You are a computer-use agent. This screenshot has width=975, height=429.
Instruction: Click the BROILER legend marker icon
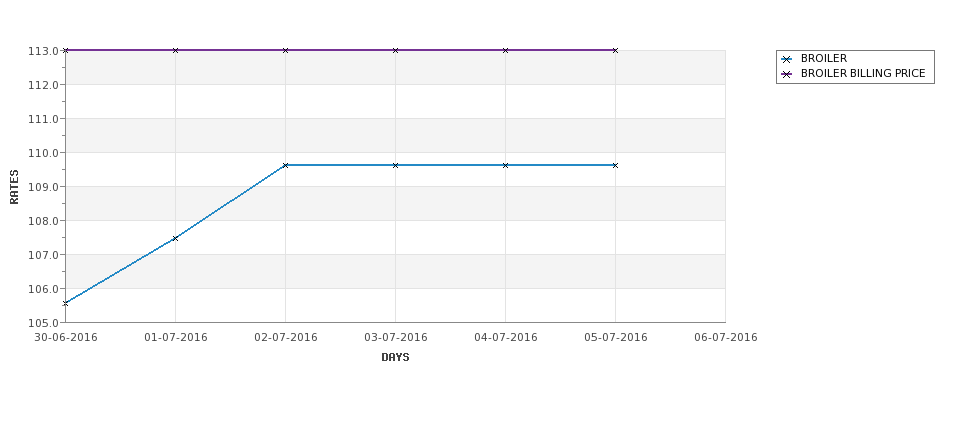[x=786, y=60]
